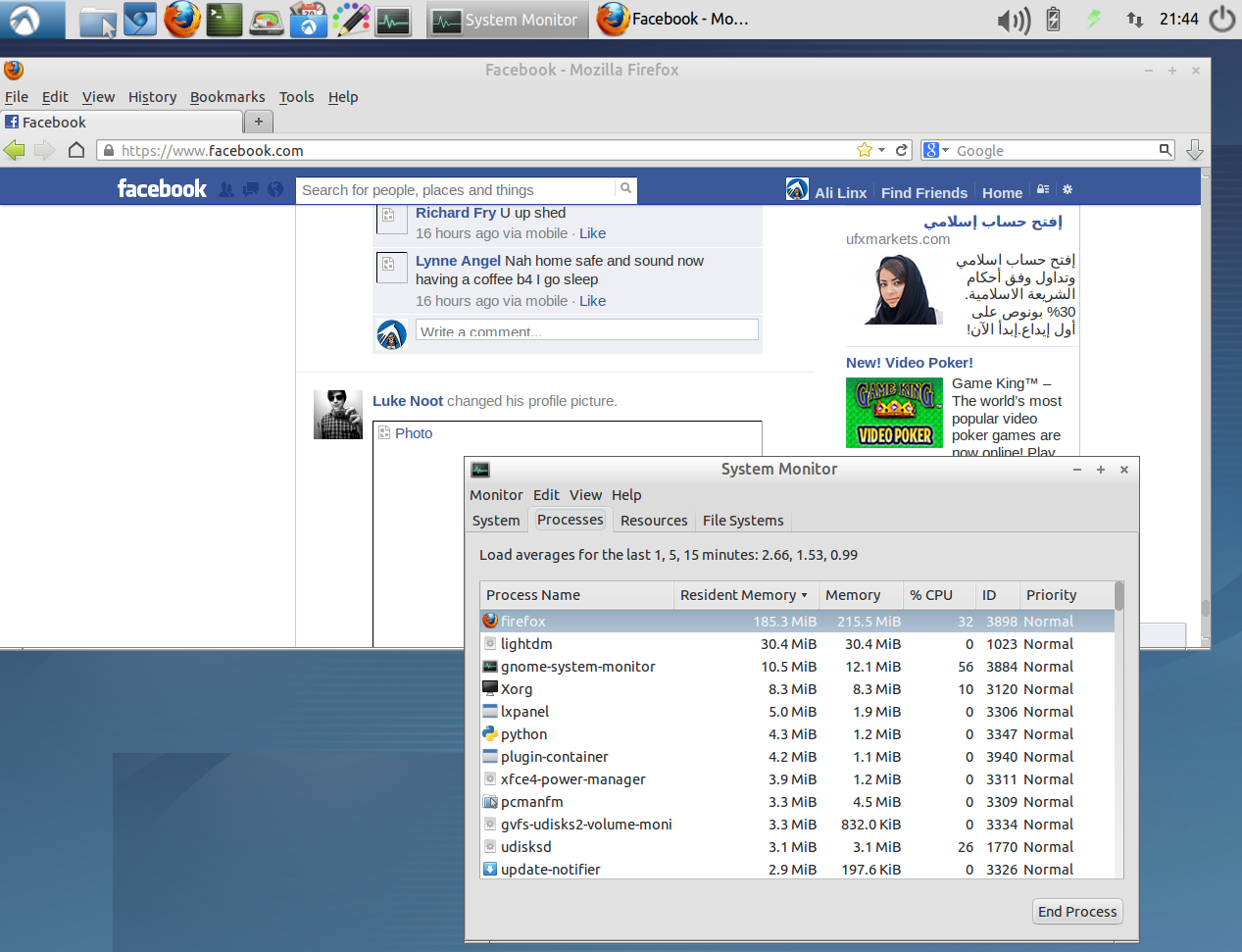
Task: Click the network connection arrows icon
Action: [1134, 19]
